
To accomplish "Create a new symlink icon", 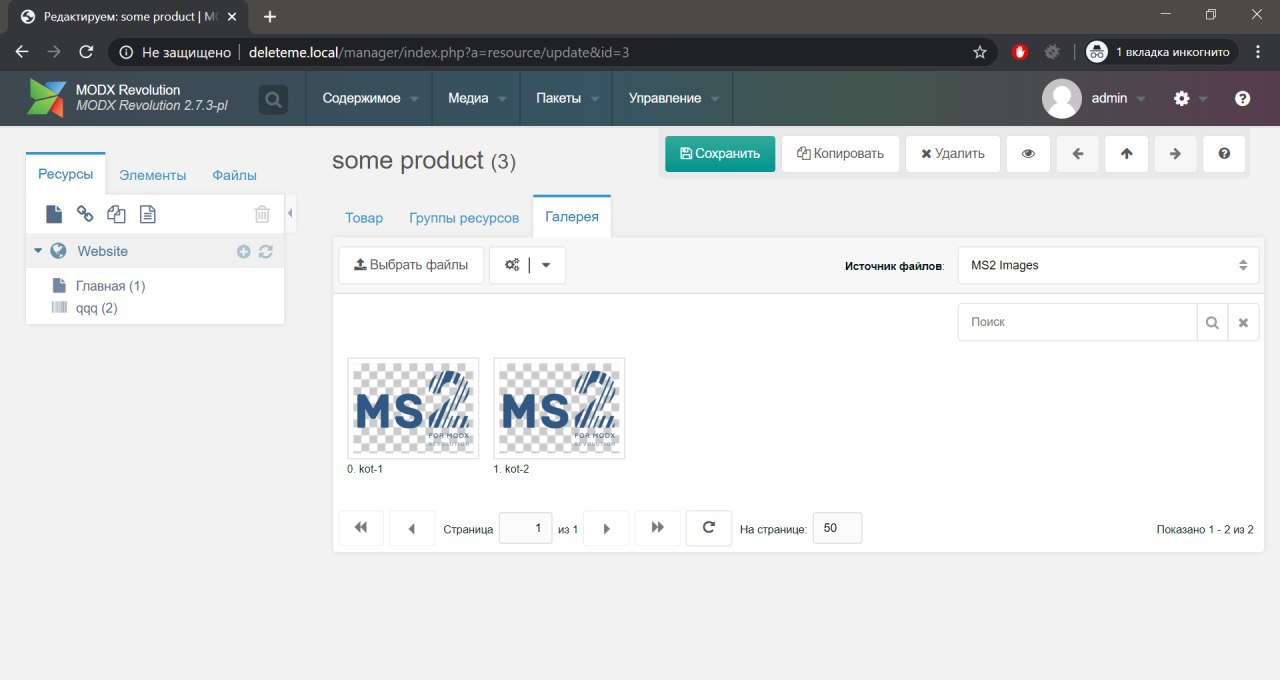I will tap(116, 214).
